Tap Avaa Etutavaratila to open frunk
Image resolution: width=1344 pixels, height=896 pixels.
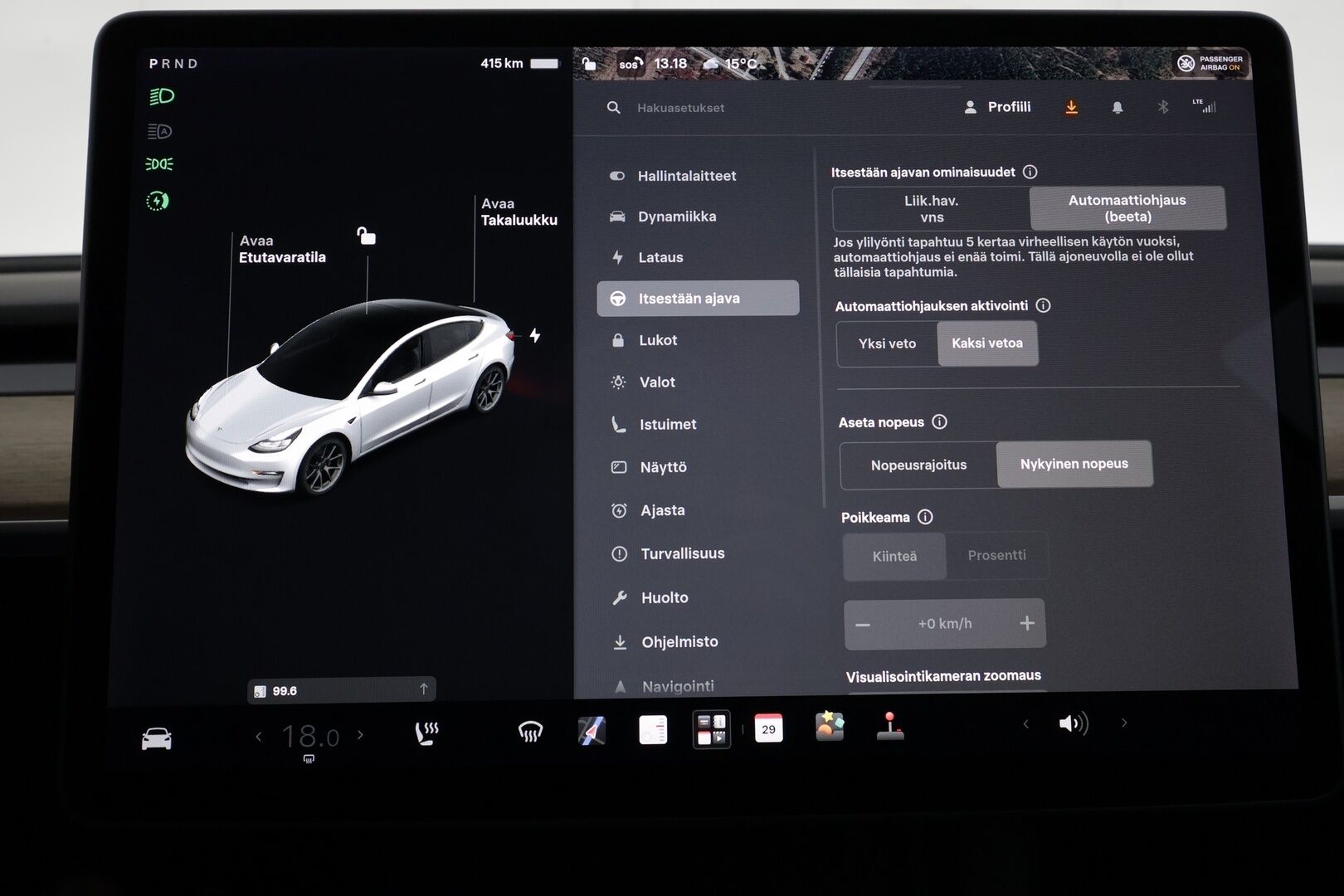(x=282, y=249)
